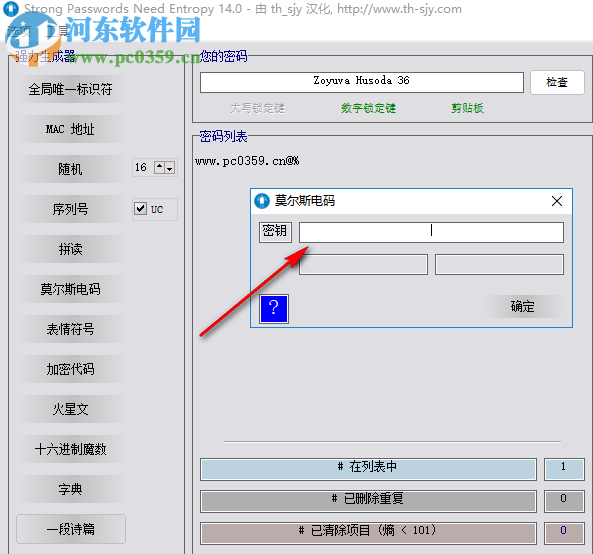Click the # 已删除重复 bar

tap(368, 501)
